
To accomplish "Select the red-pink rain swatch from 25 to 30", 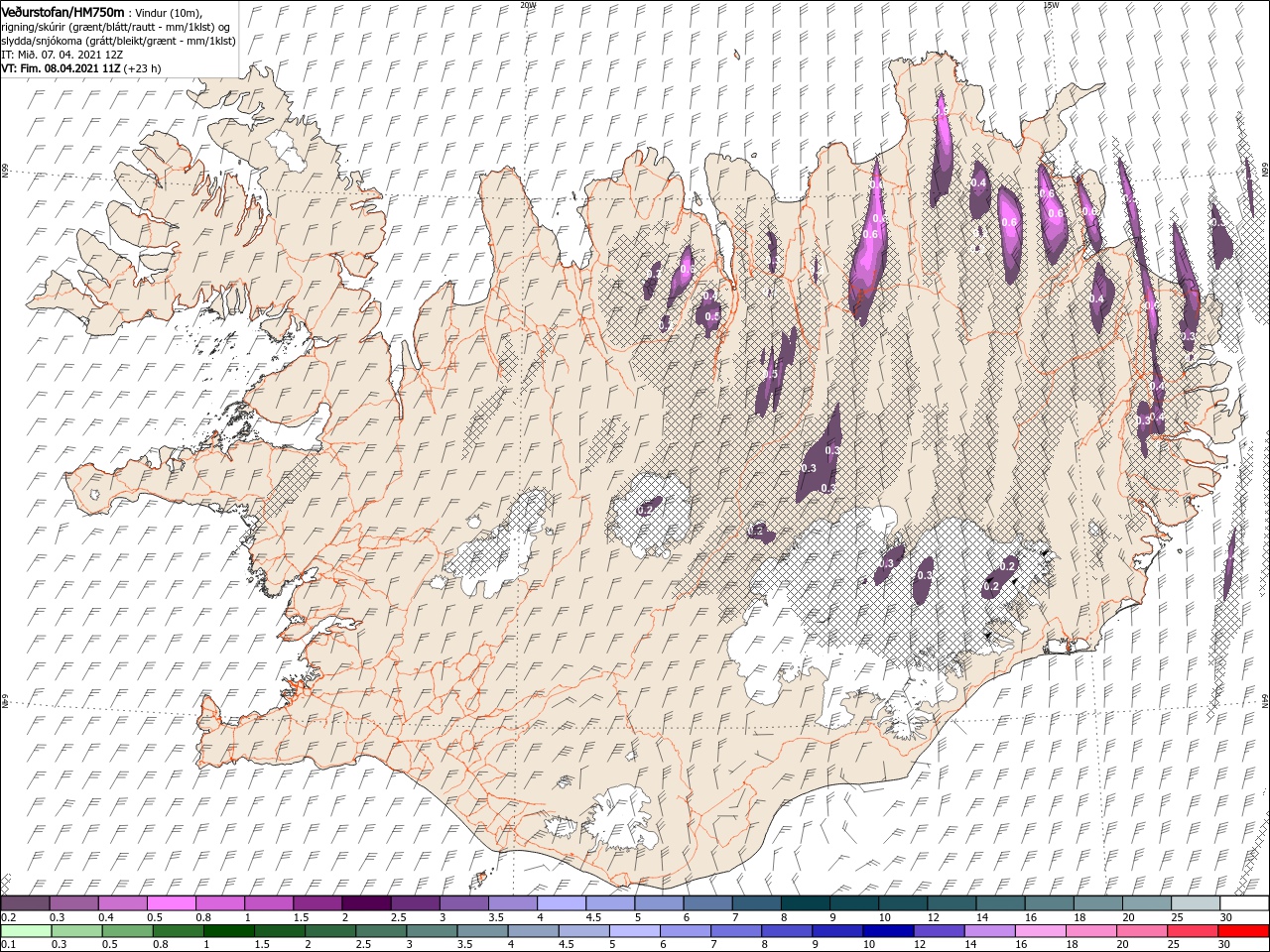I will [1191, 930].
